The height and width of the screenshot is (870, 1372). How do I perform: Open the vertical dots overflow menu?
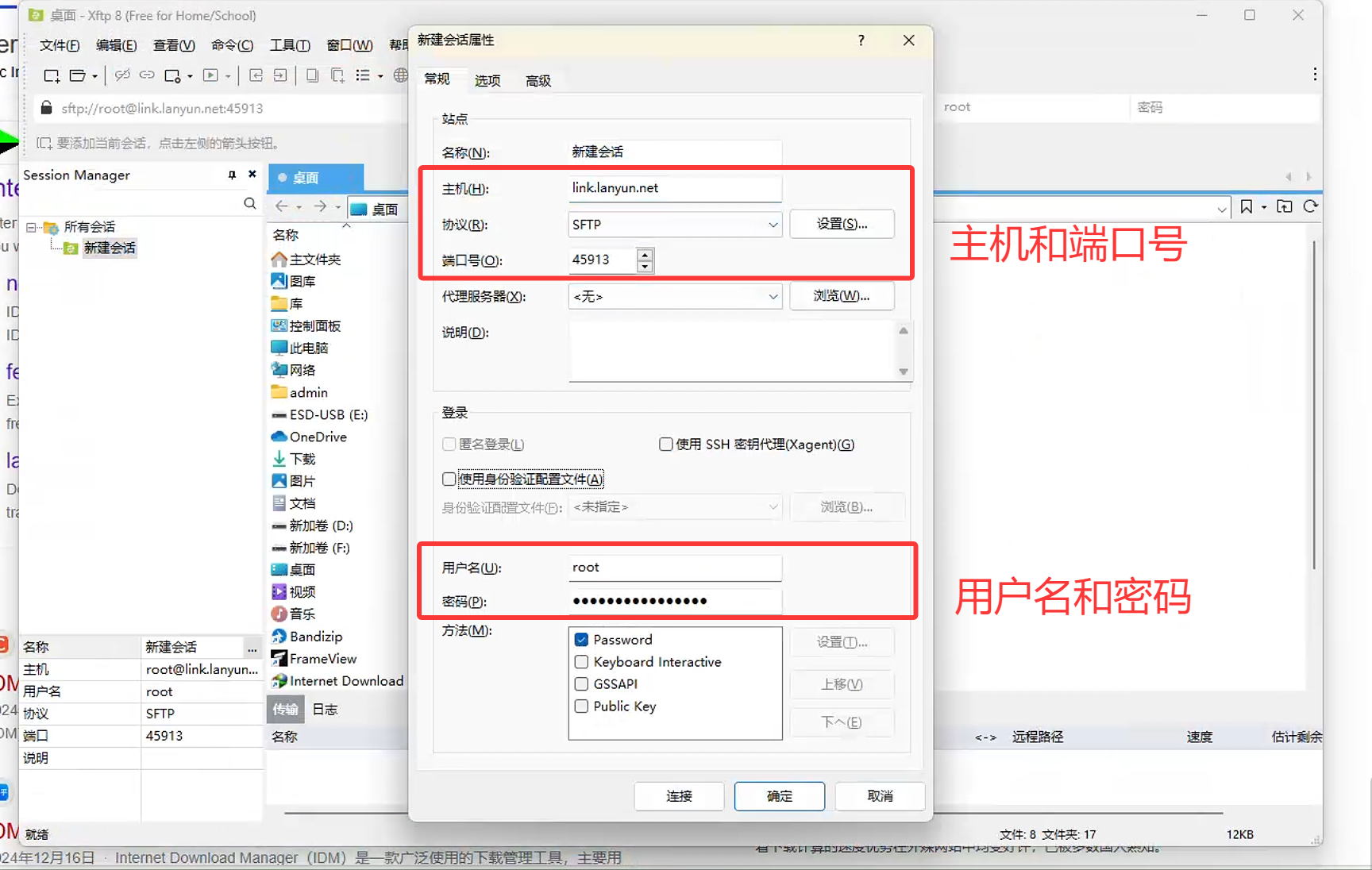tap(1315, 74)
